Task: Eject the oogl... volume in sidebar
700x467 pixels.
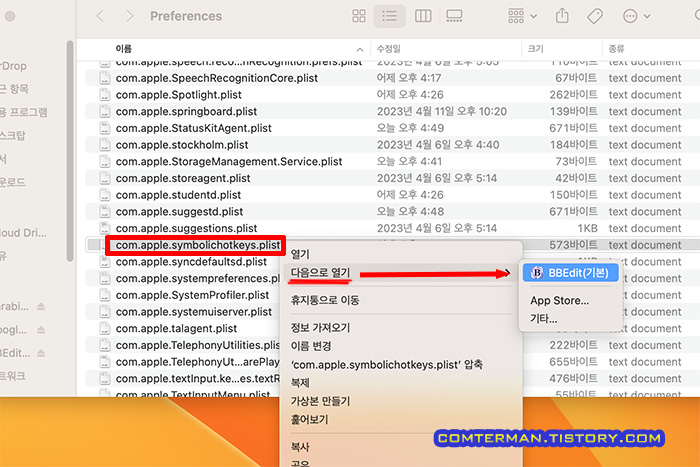Action: tap(41, 330)
